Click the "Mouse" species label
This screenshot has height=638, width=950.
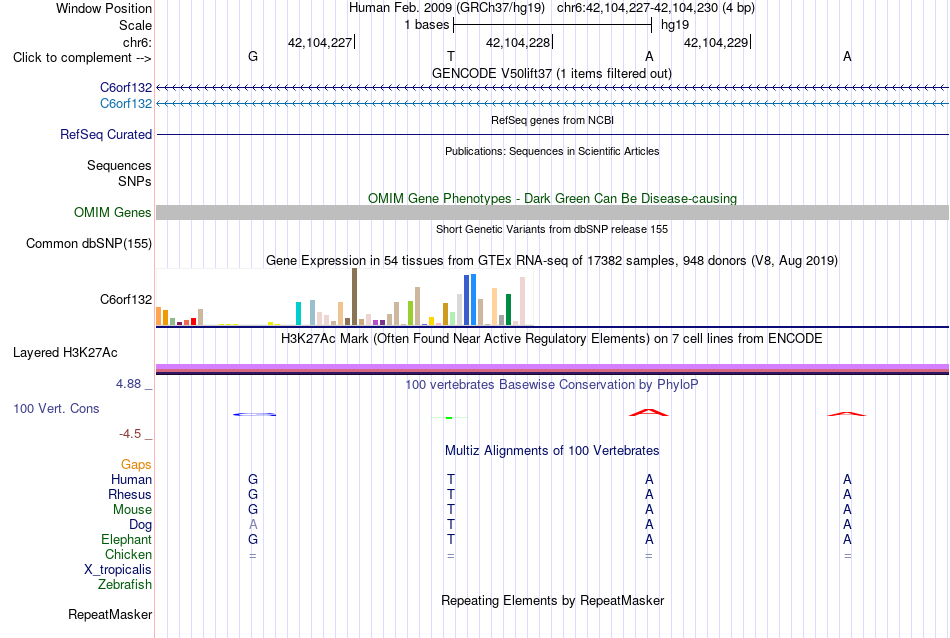(132, 510)
